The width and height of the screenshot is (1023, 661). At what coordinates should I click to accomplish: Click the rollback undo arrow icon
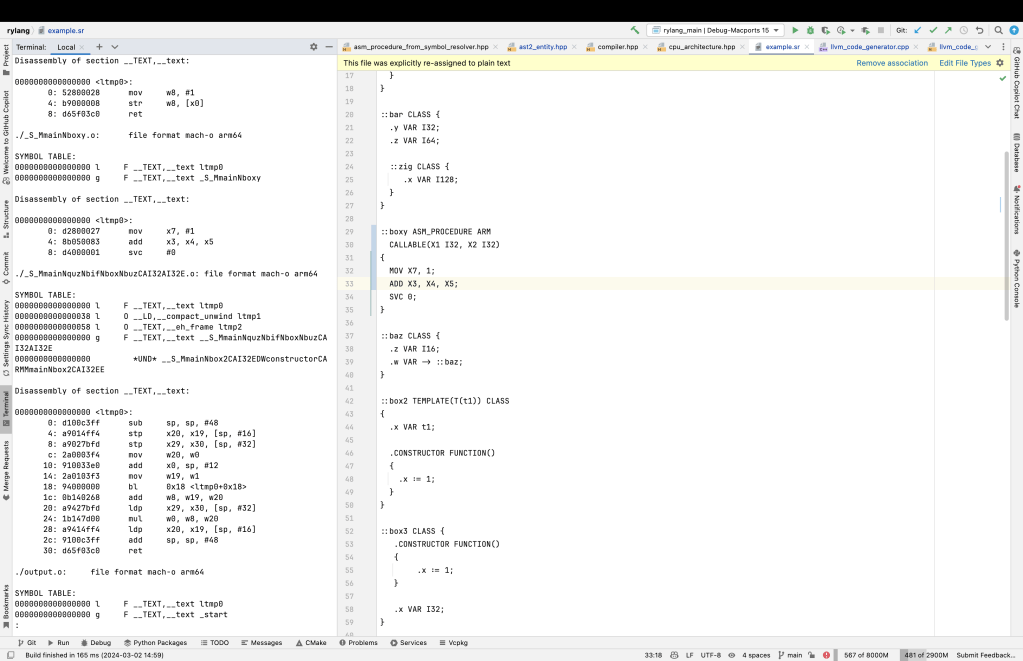coord(979,31)
